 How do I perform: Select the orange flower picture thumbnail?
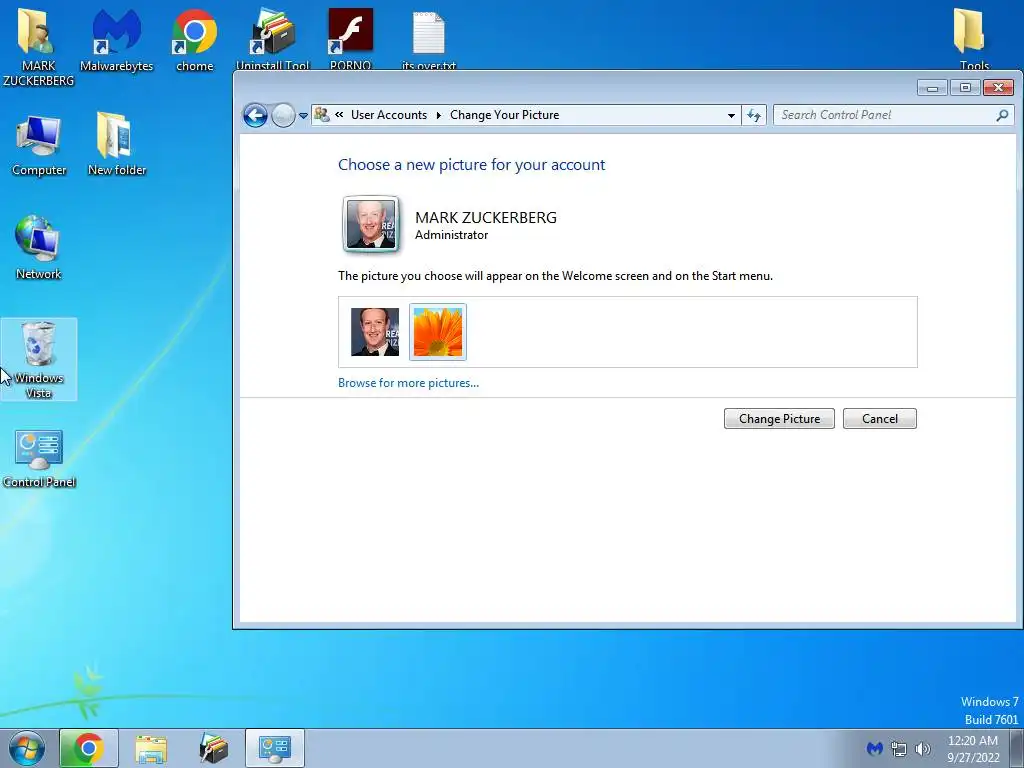438,332
